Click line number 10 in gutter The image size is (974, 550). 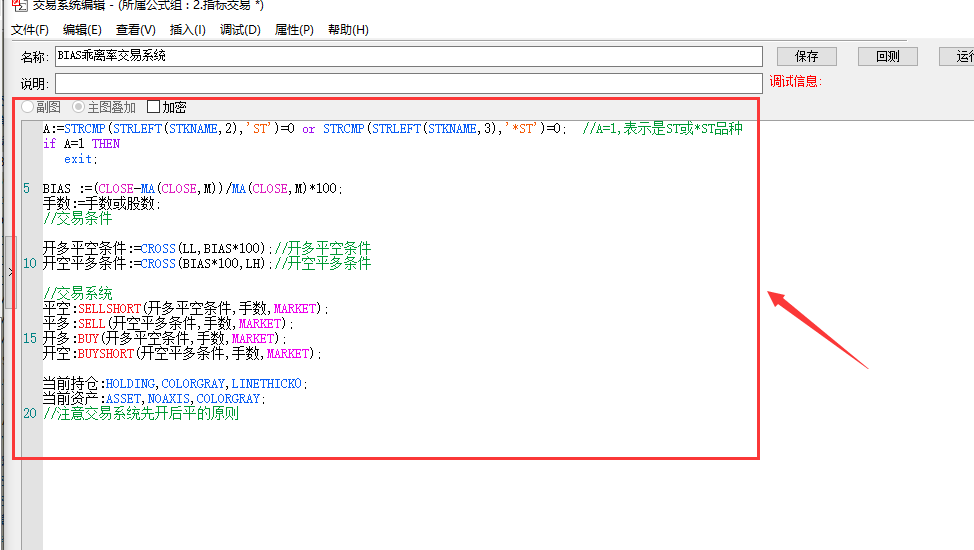(30, 263)
